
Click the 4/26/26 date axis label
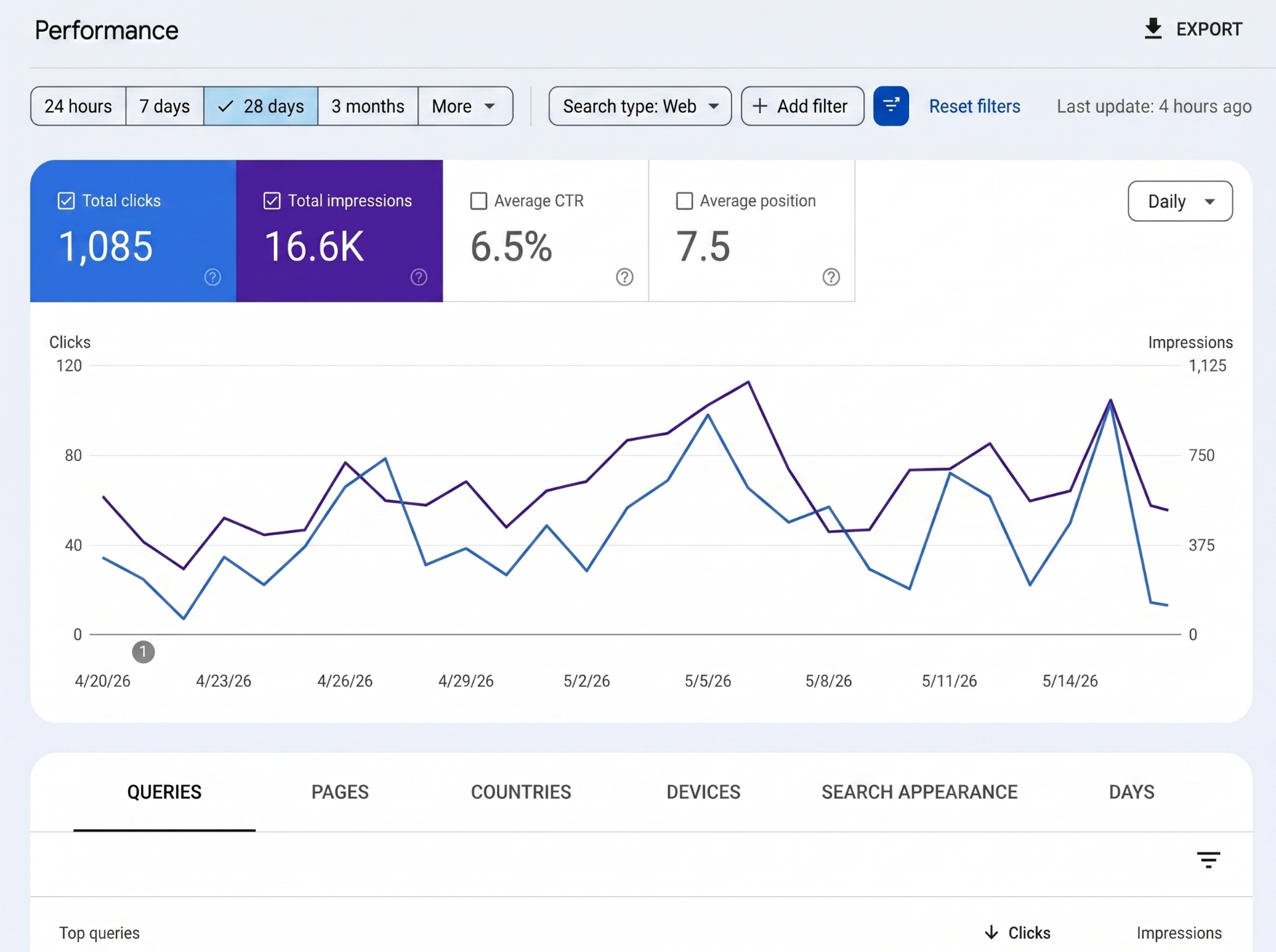345,681
